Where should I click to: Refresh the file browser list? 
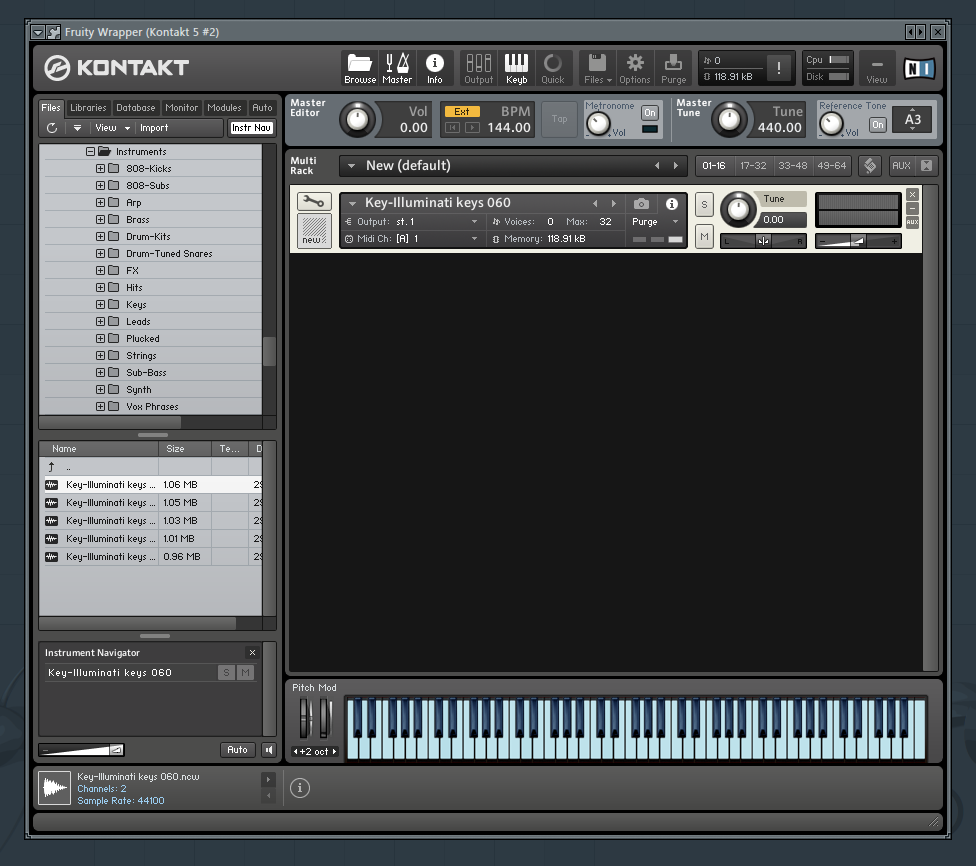coord(52,128)
